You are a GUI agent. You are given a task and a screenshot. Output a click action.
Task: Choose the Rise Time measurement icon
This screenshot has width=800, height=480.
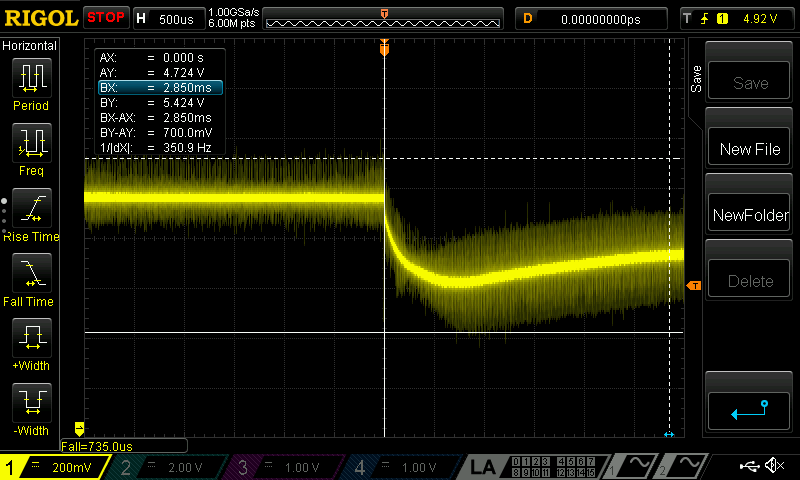[x=31, y=214]
